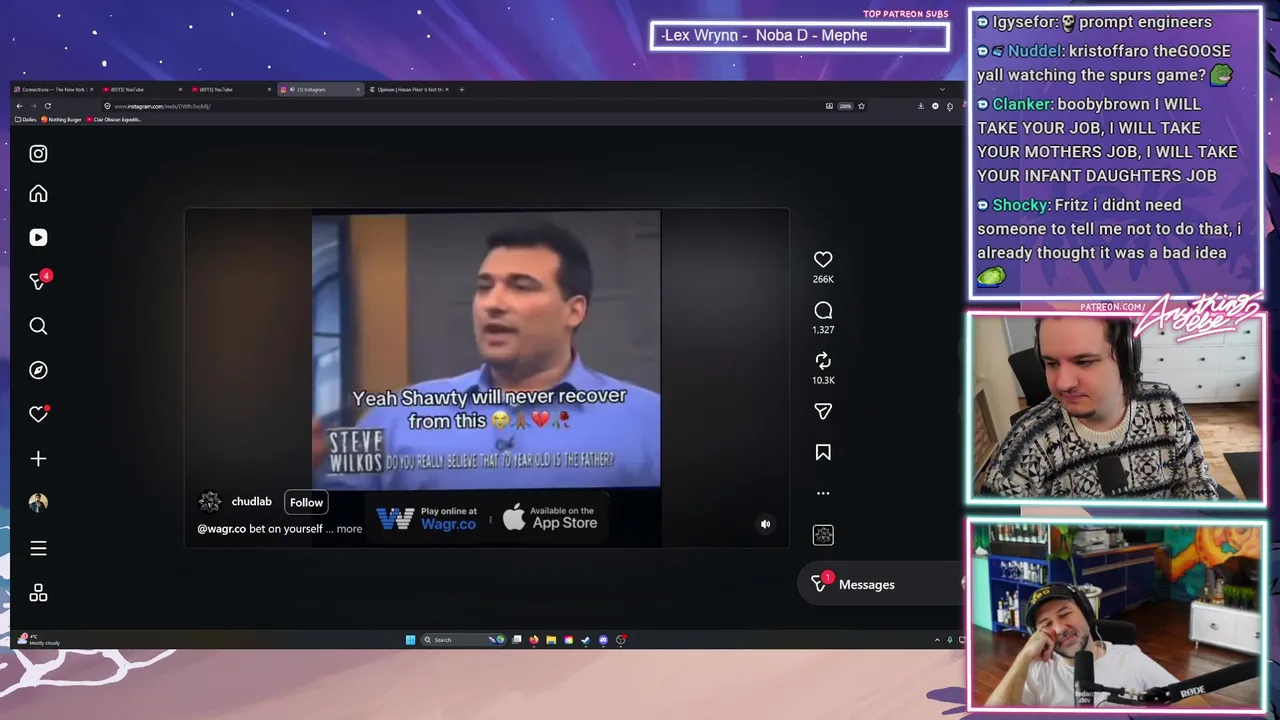Open Reels from the sidebar

38,238
